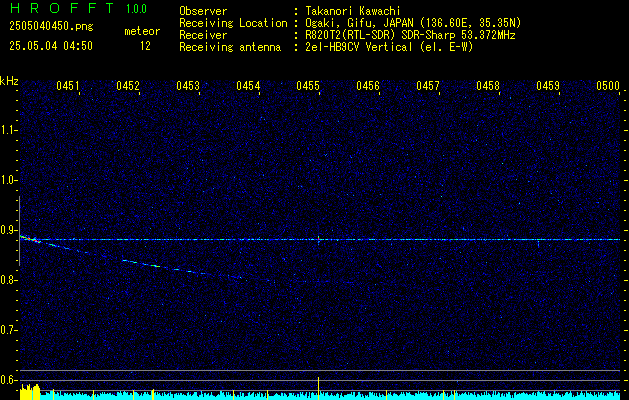Click the meteor label

click(x=142, y=31)
